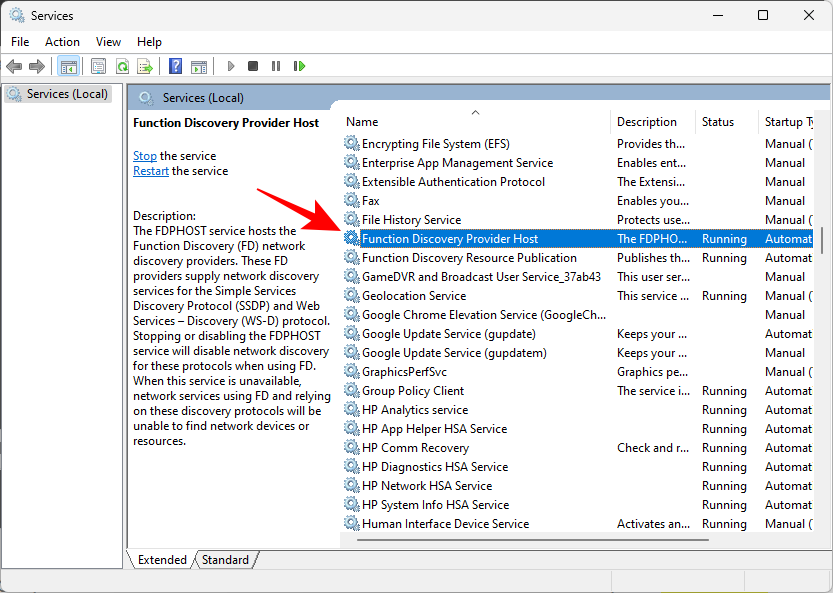Screen dimensions: 833x593
Task: Start Service using the play icon
Action: (231, 66)
